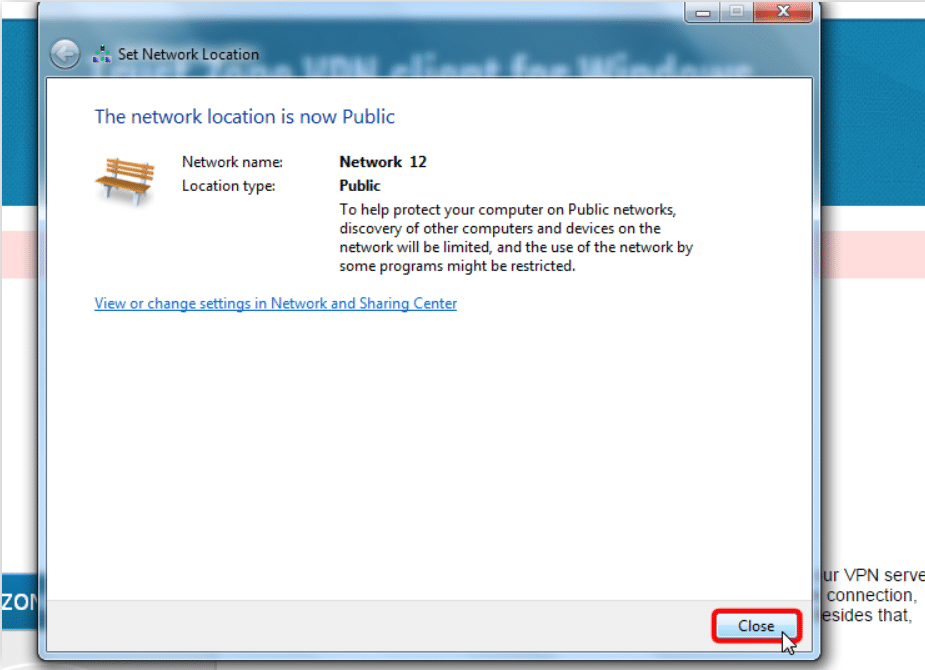Maximize the Set Network Location window

click(736, 12)
